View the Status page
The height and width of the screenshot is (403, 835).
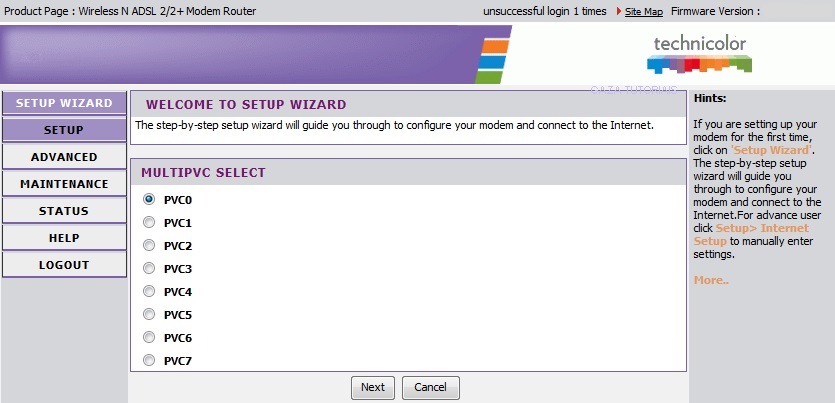[64, 211]
